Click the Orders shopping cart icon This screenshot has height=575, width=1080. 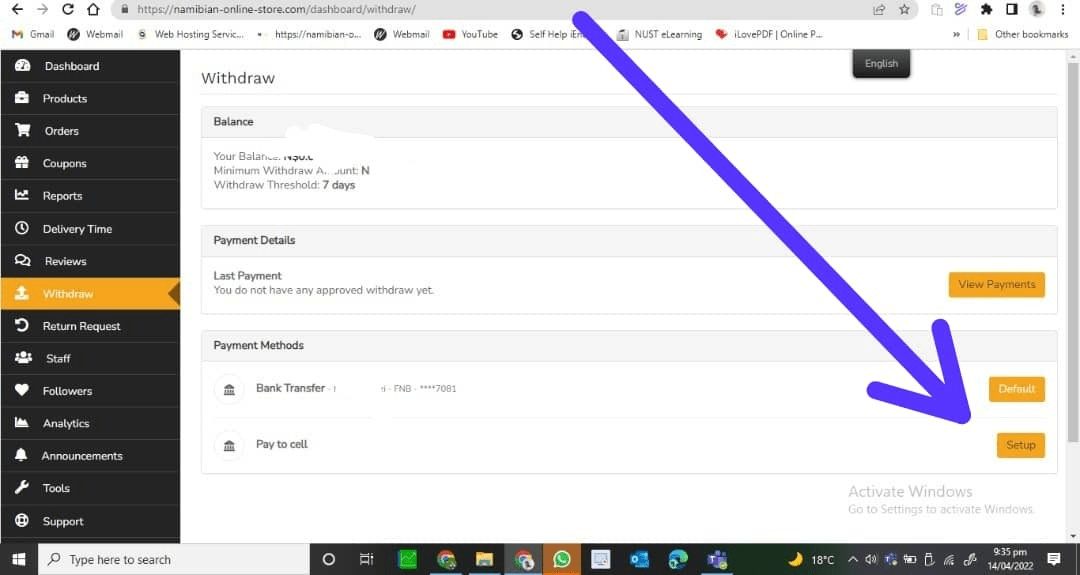22,131
